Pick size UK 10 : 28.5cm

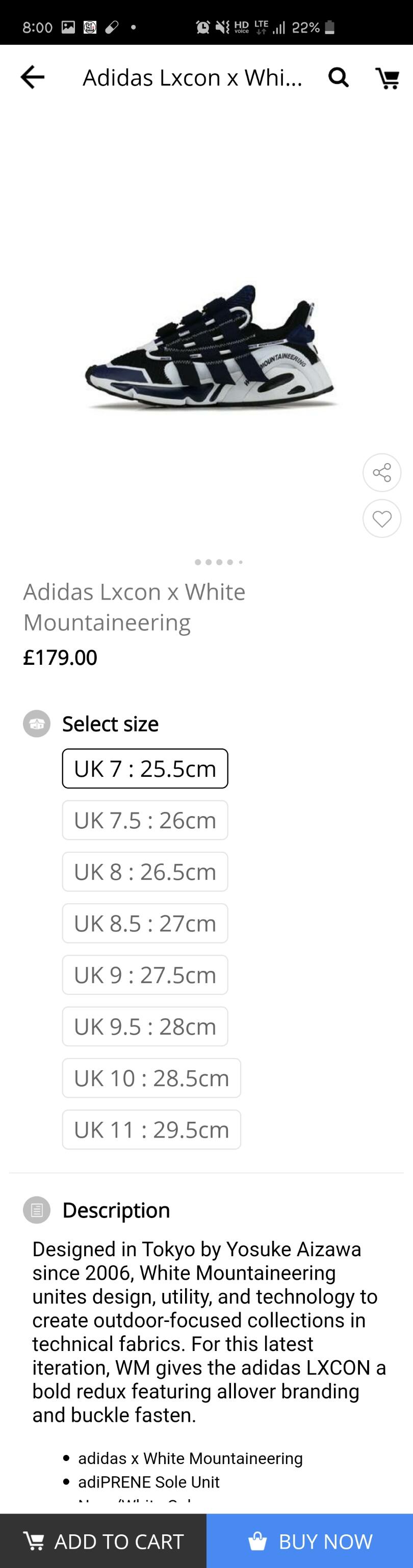[x=151, y=1078]
